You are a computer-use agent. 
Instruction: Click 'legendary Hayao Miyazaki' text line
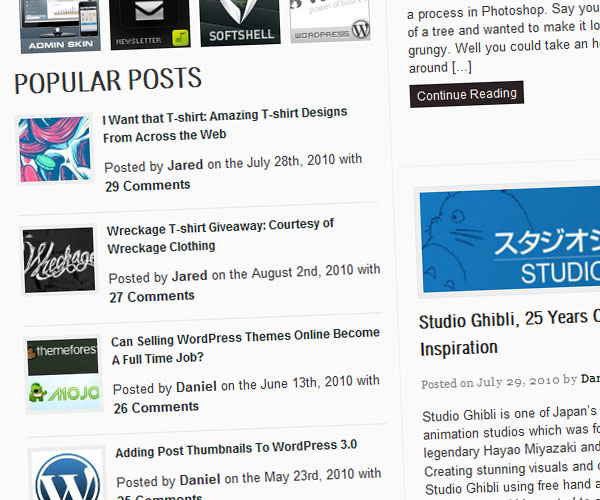[511, 450]
